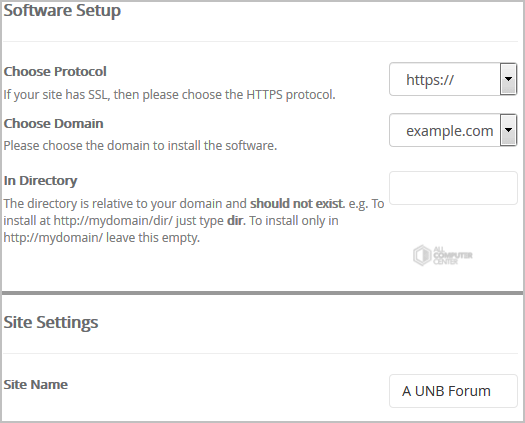Click the SSL HTTPS protocol hint text
This screenshot has width=525, height=423.
[169, 95]
